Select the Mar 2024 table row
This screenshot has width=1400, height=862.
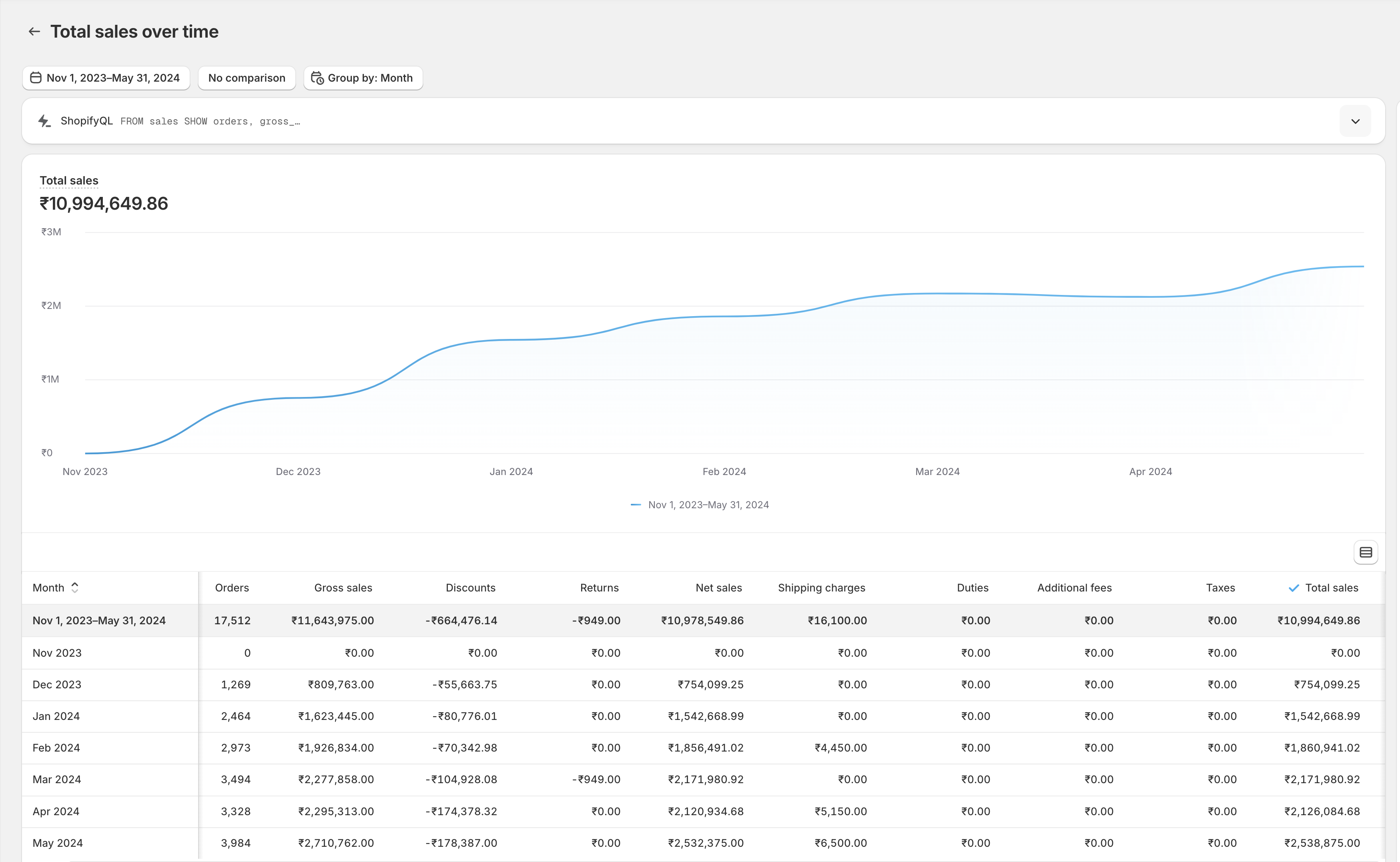pos(57,779)
